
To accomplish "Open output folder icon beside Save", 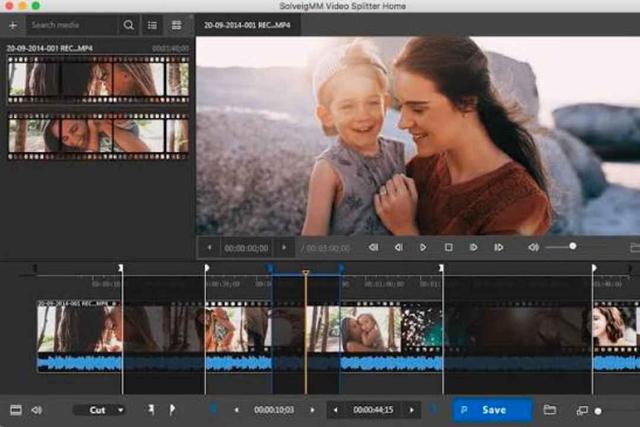I will point(550,410).
